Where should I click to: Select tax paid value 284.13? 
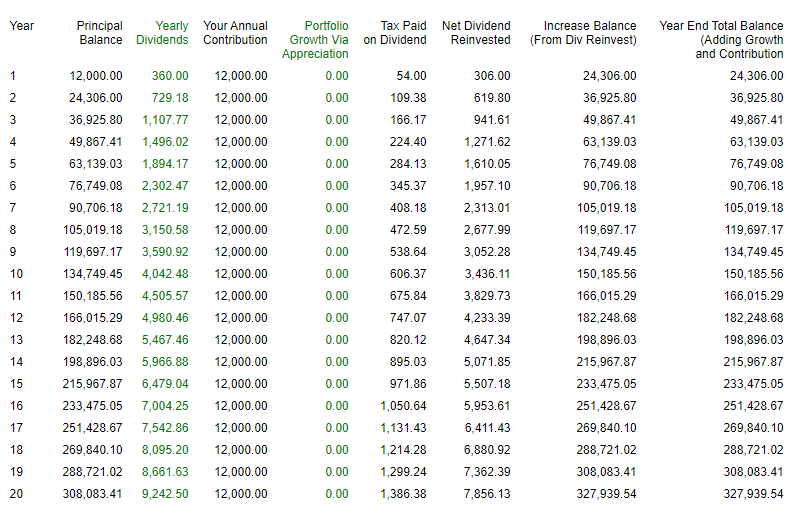tap(408, 164)
